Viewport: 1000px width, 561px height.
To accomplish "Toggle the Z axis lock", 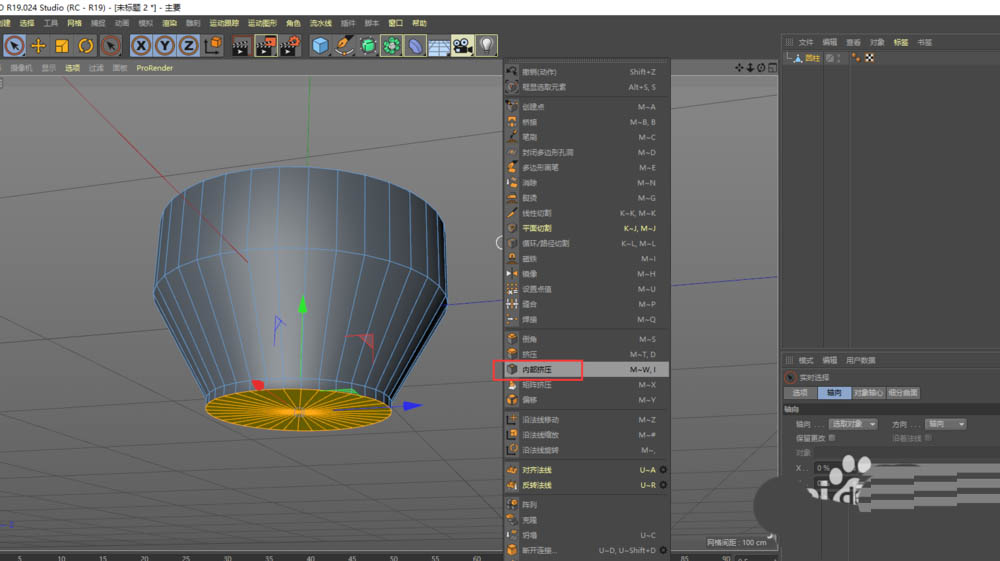I will pos(189,45).
